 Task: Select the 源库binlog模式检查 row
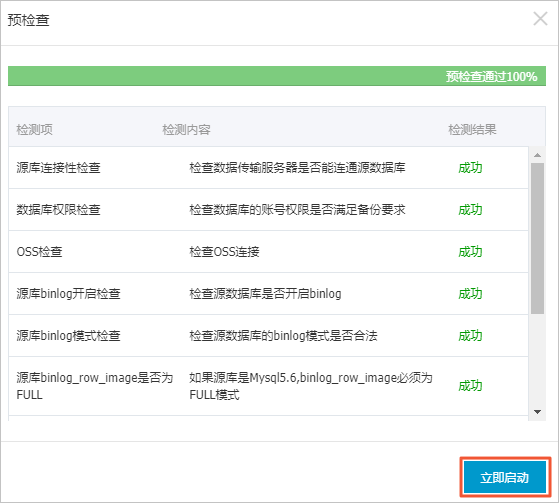tap(268, 336)
